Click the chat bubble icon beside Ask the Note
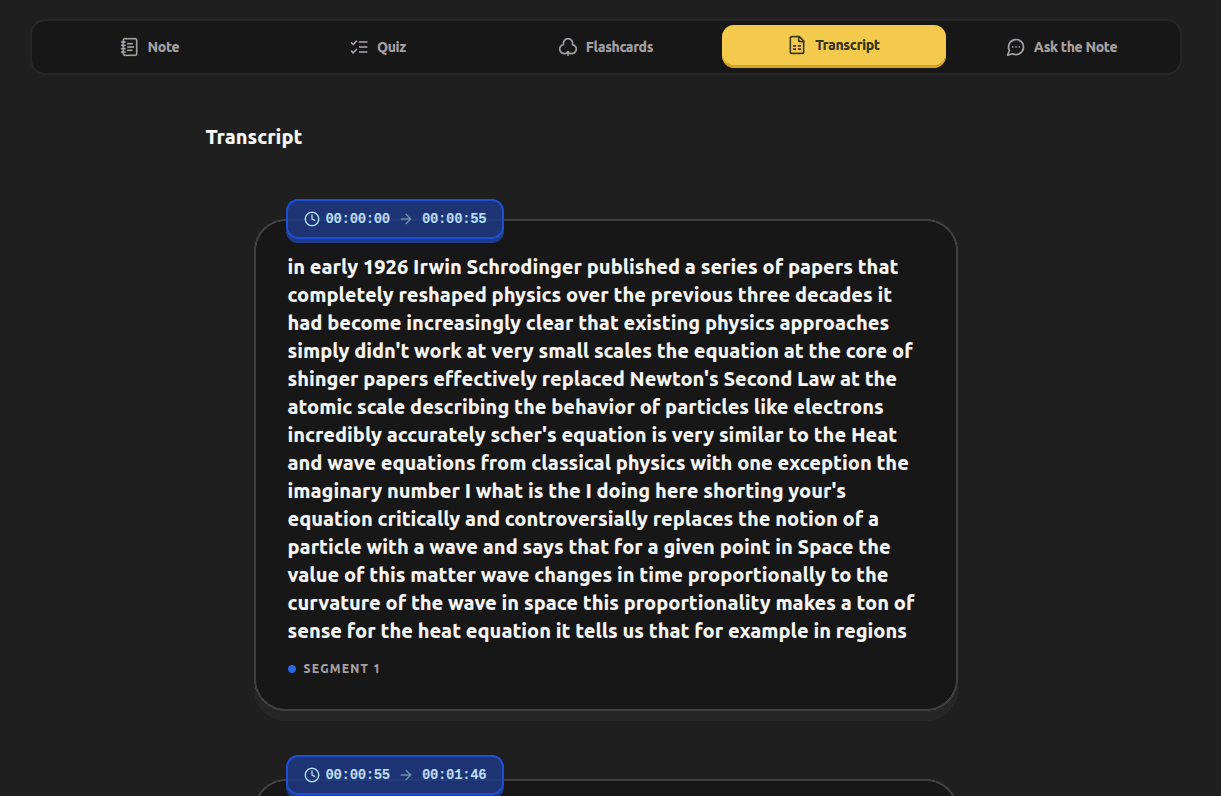This screenshot has height=796, width=1221. [1015, 47]
